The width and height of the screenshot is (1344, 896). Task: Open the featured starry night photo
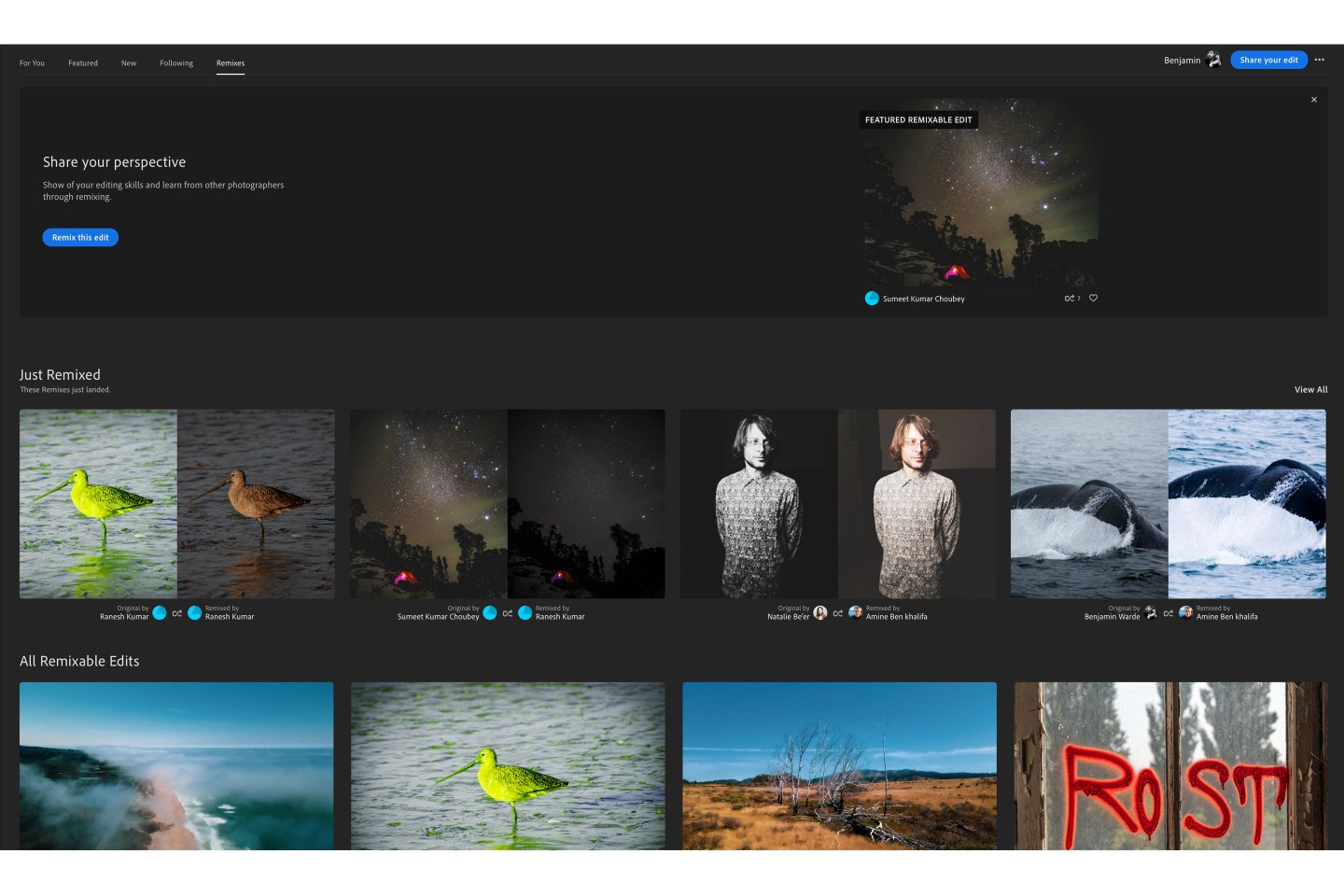click(x=980, y=196)
